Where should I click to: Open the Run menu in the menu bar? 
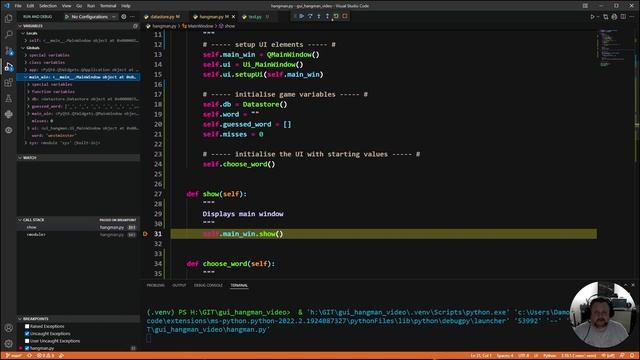point(91,6)
